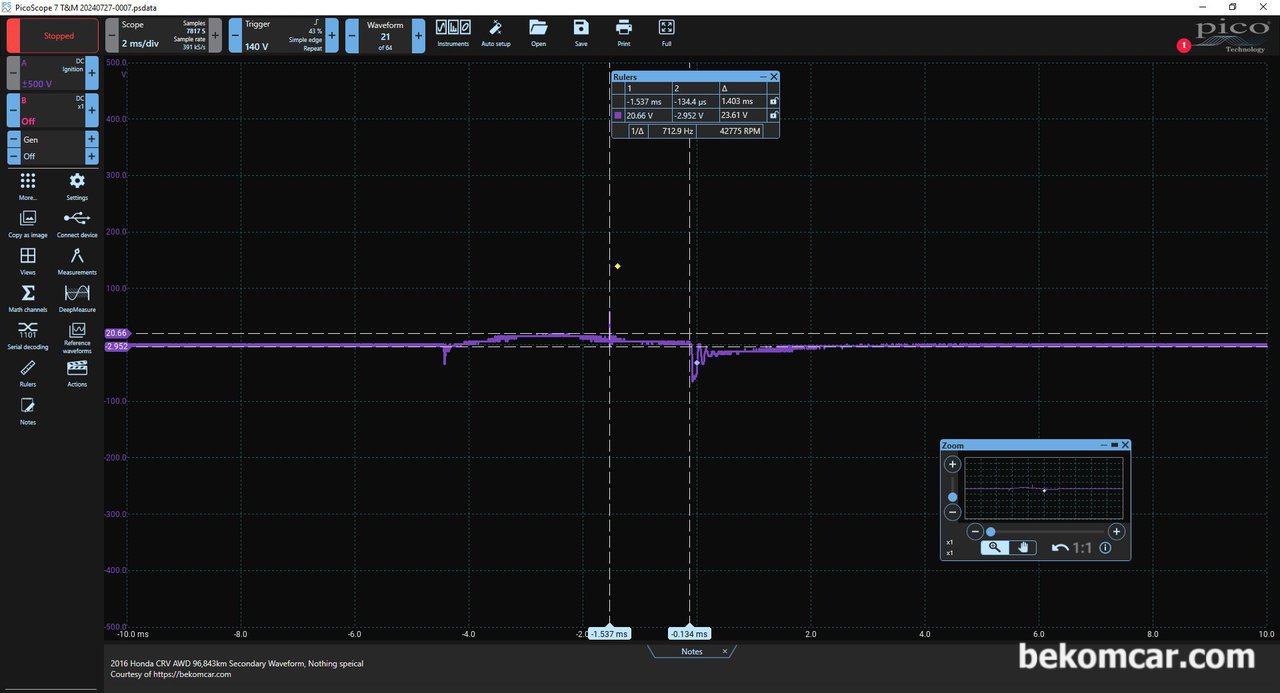Open the Rulers tool in sidebar
Screen dimensions: 1280x693
click(28, 373)
